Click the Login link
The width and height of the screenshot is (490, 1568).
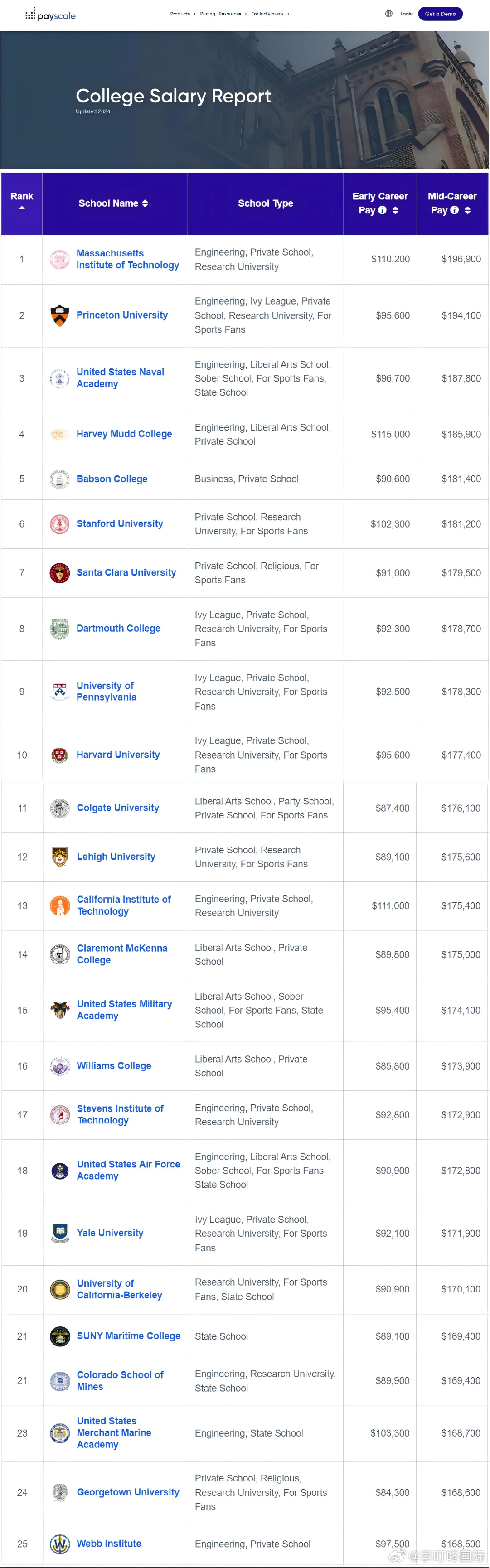407,14
